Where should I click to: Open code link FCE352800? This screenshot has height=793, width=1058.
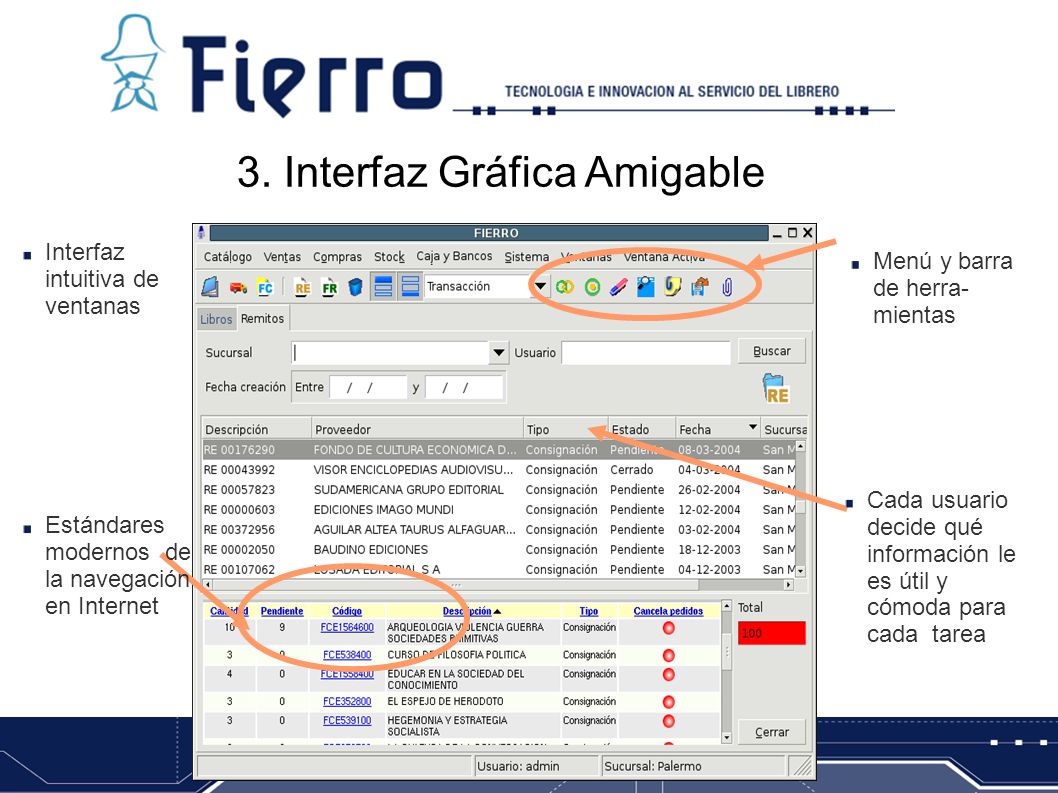point(347,701)
